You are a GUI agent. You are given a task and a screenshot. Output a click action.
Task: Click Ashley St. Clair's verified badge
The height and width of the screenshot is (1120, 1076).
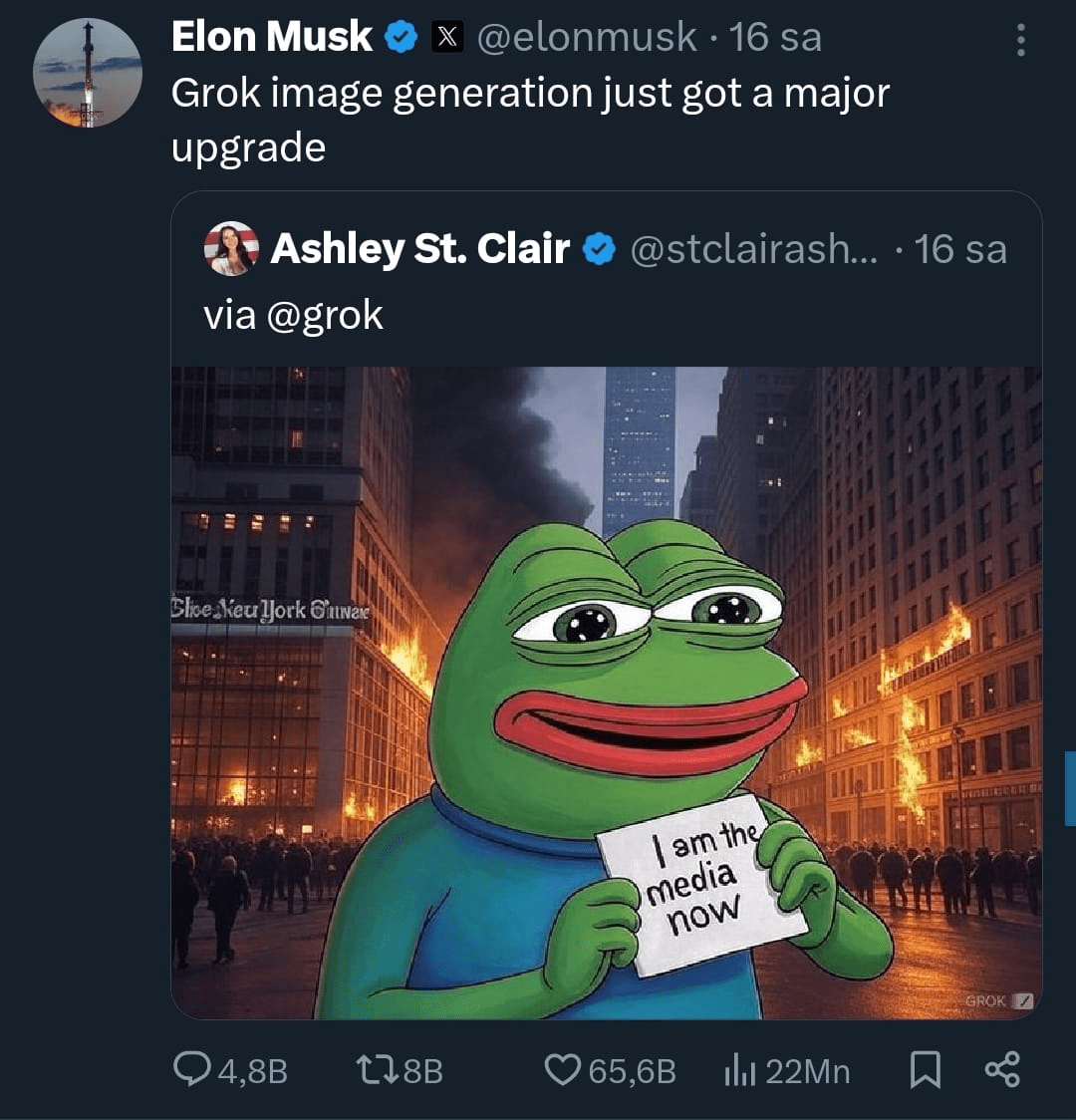click(598, 249)
